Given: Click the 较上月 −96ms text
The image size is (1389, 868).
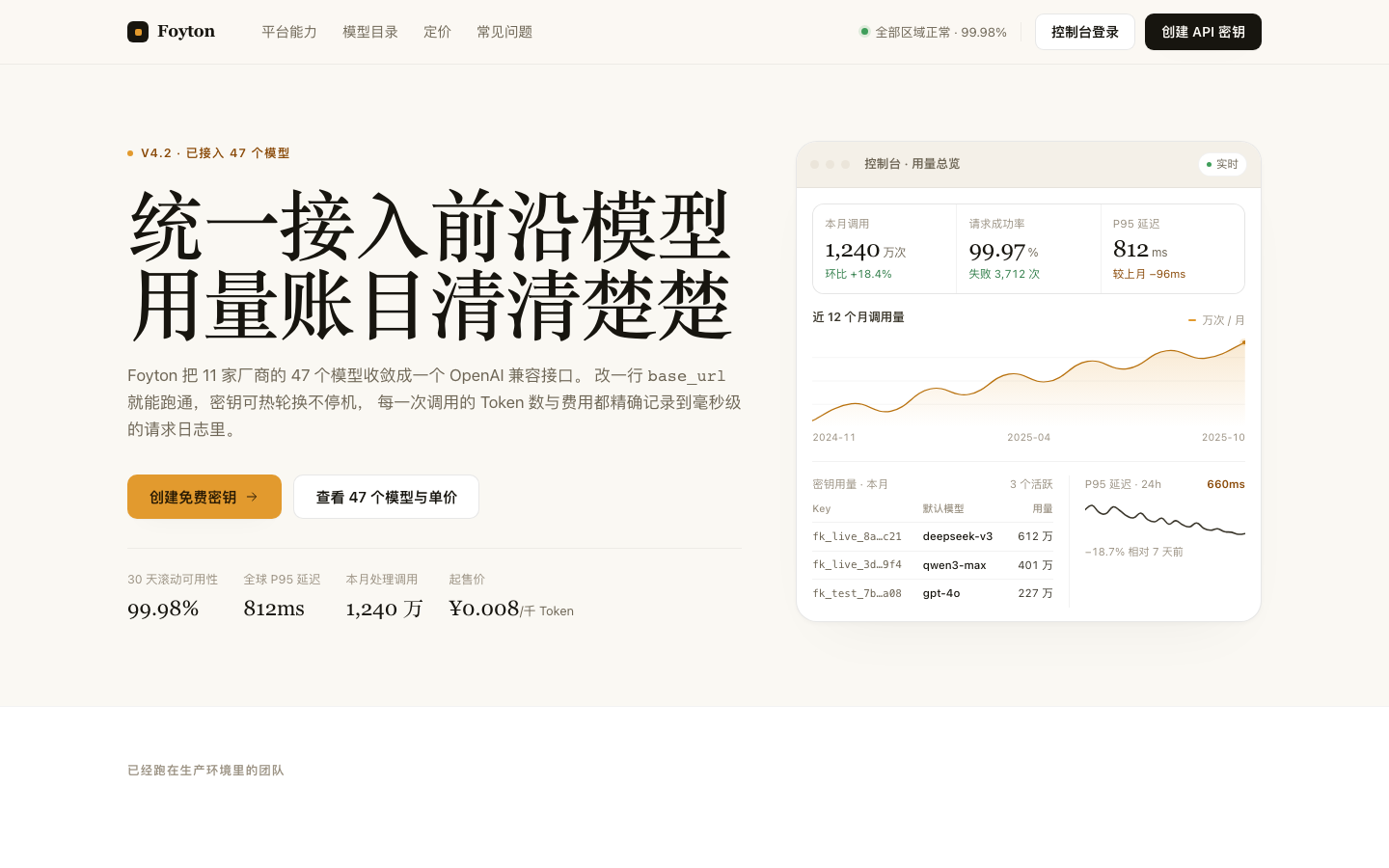Looking at the screenshot, I should 1150,274.
